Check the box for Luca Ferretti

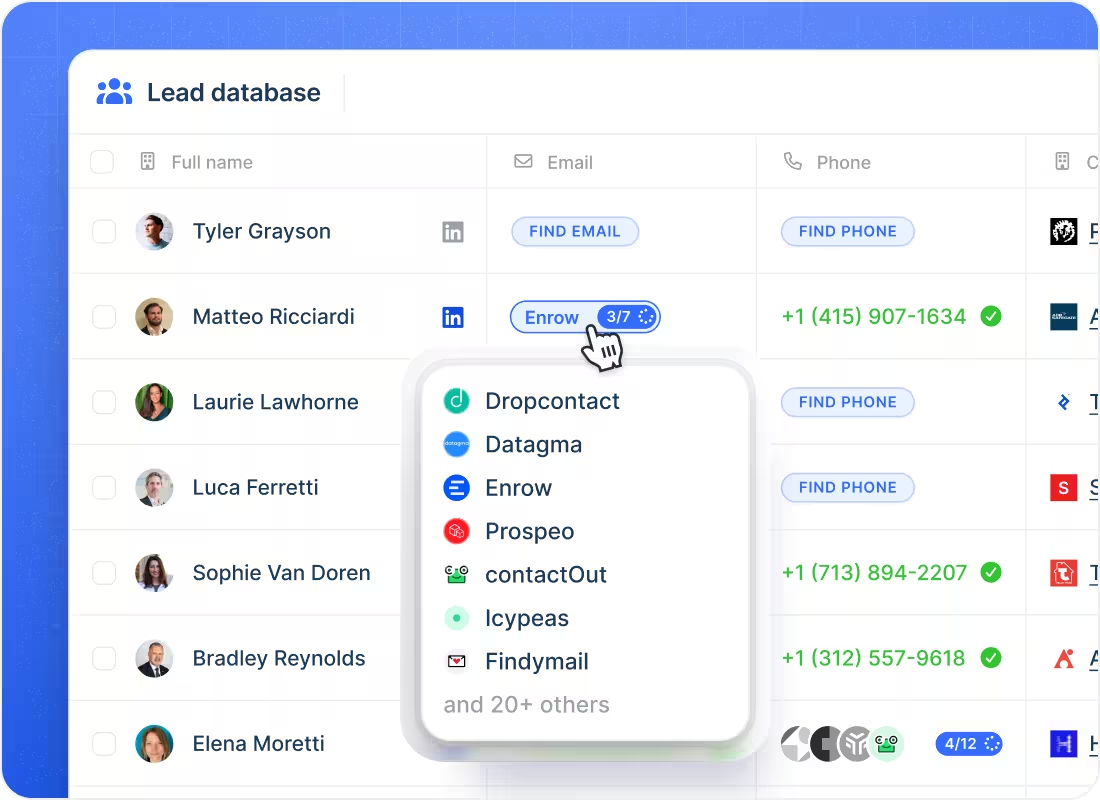[x=104, y=488]
